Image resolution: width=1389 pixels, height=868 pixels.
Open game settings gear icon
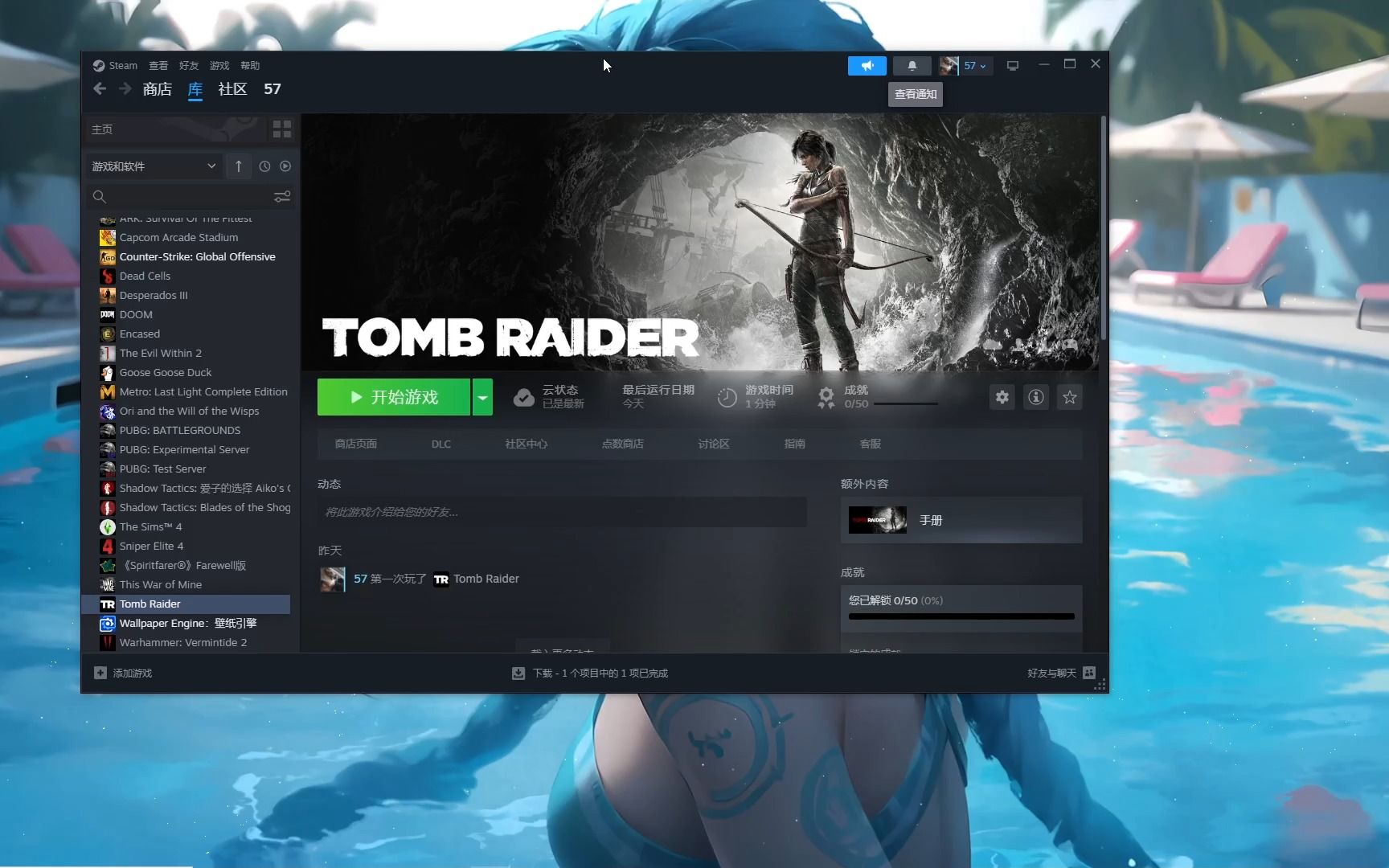(x=1002, y=397)
